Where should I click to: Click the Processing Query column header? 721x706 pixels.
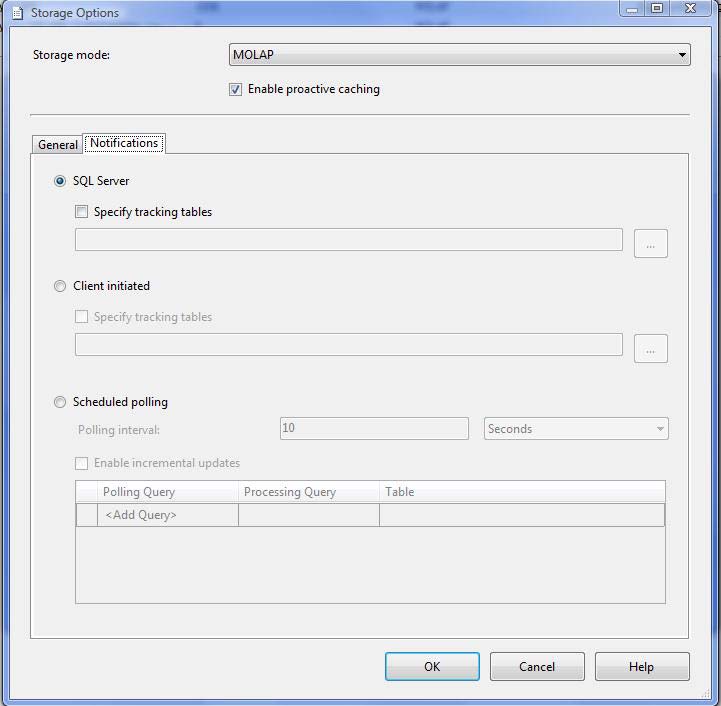309,492
